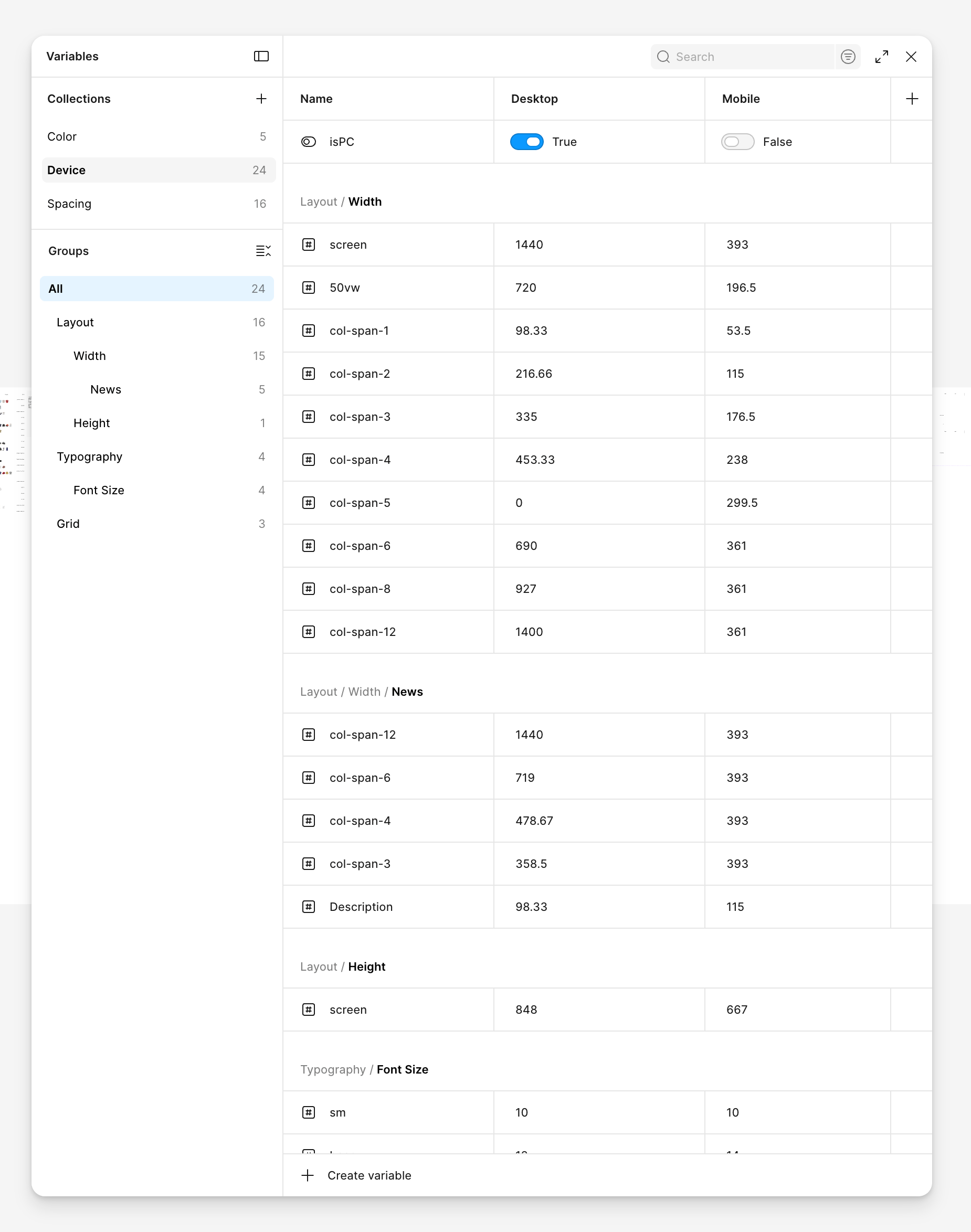971x1232 pixels.
Task: Open the search filter options icon
Action: click(x=848, y=57)
